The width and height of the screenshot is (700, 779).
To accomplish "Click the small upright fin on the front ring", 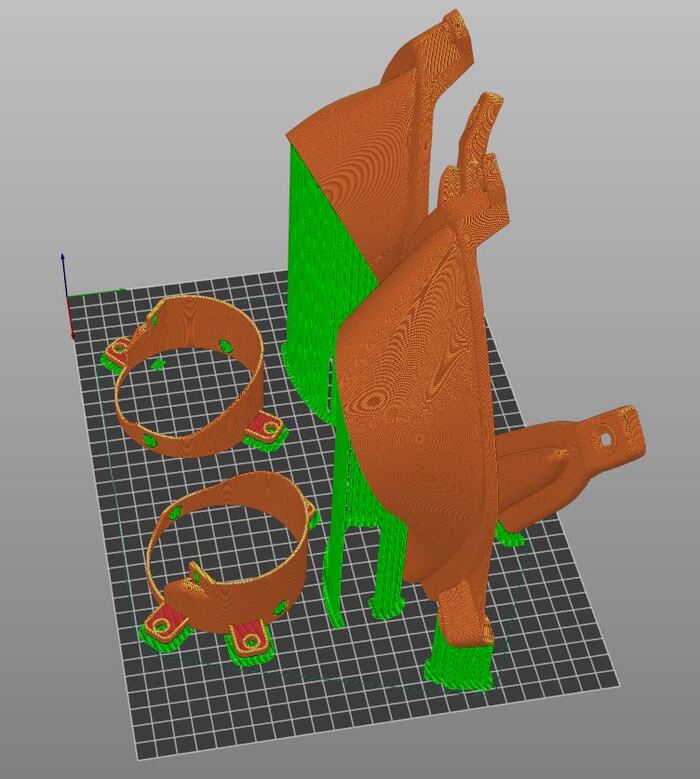I will tap(196, 573).
